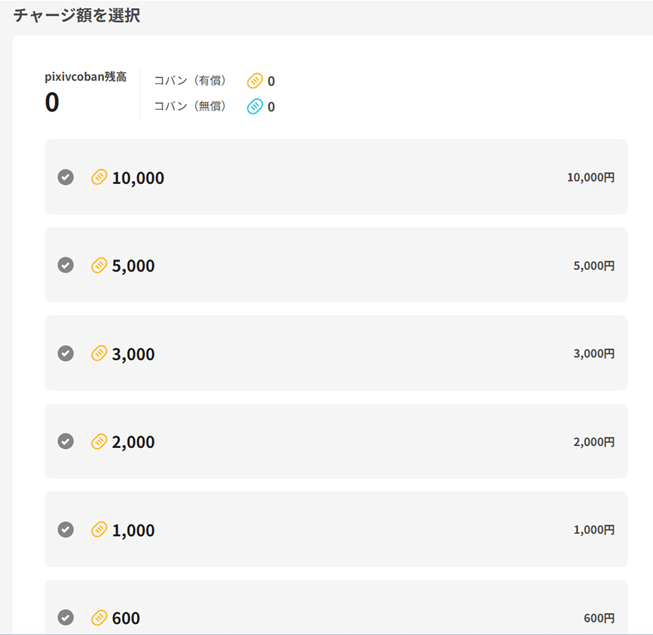Tick the 1,000 coban option circle
Image resolution: width=653 pixels, height=635 pixels.
click(x=66, y=529)
